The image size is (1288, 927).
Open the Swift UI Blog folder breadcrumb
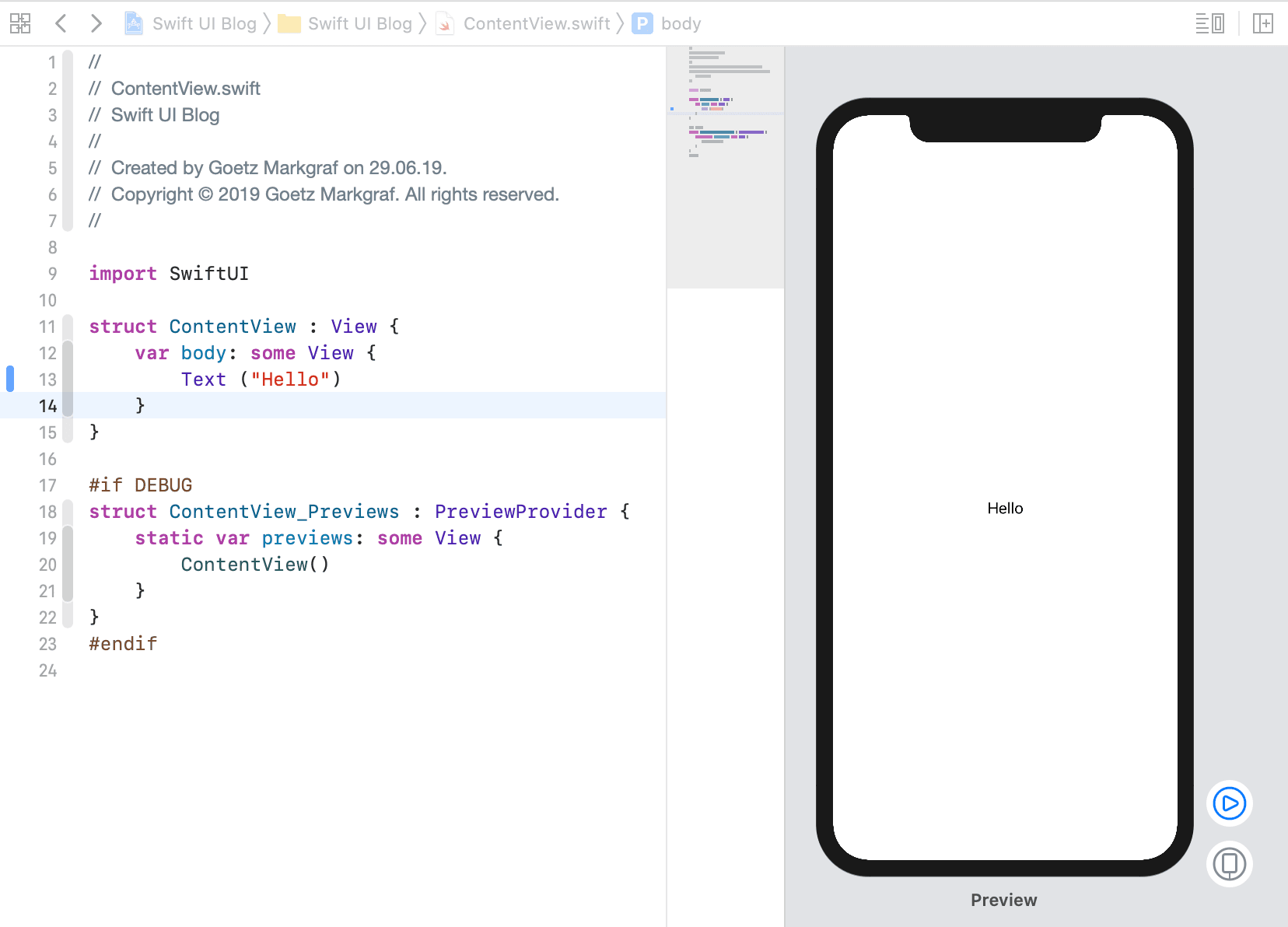click(x=359, y=23)
